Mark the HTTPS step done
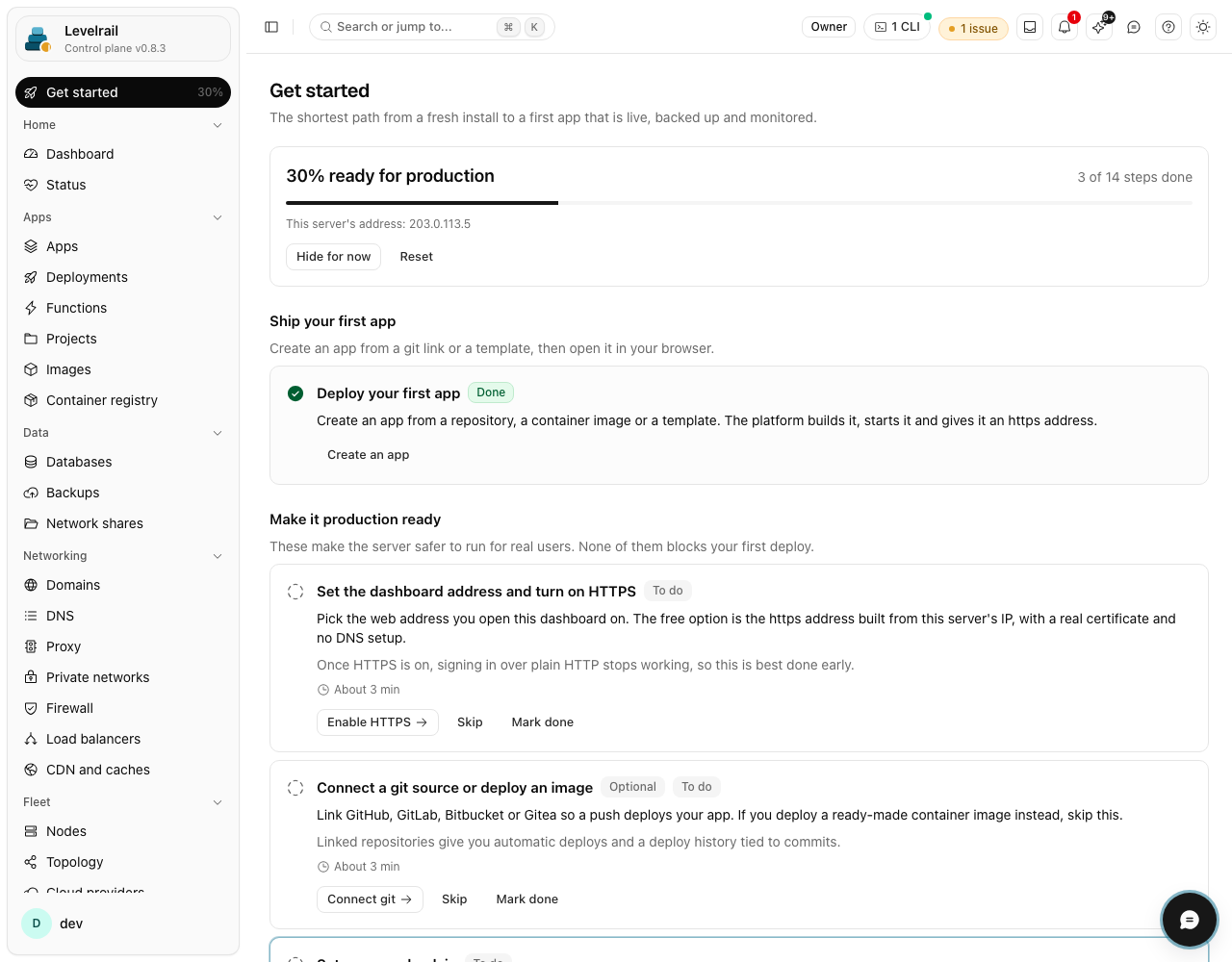Image resolution: width=1232 pixels, height=962 pixels. point(543,722)
